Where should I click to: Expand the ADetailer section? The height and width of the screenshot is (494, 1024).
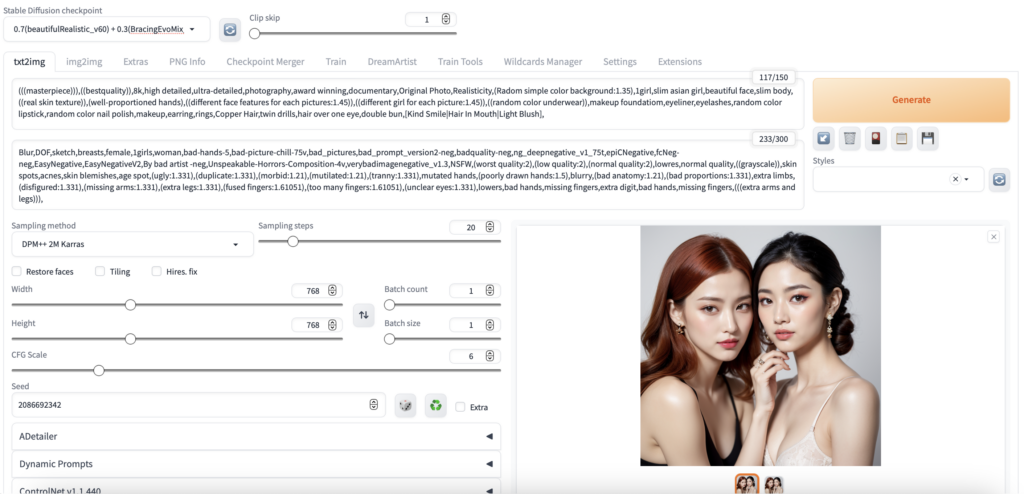click(256, 436)
